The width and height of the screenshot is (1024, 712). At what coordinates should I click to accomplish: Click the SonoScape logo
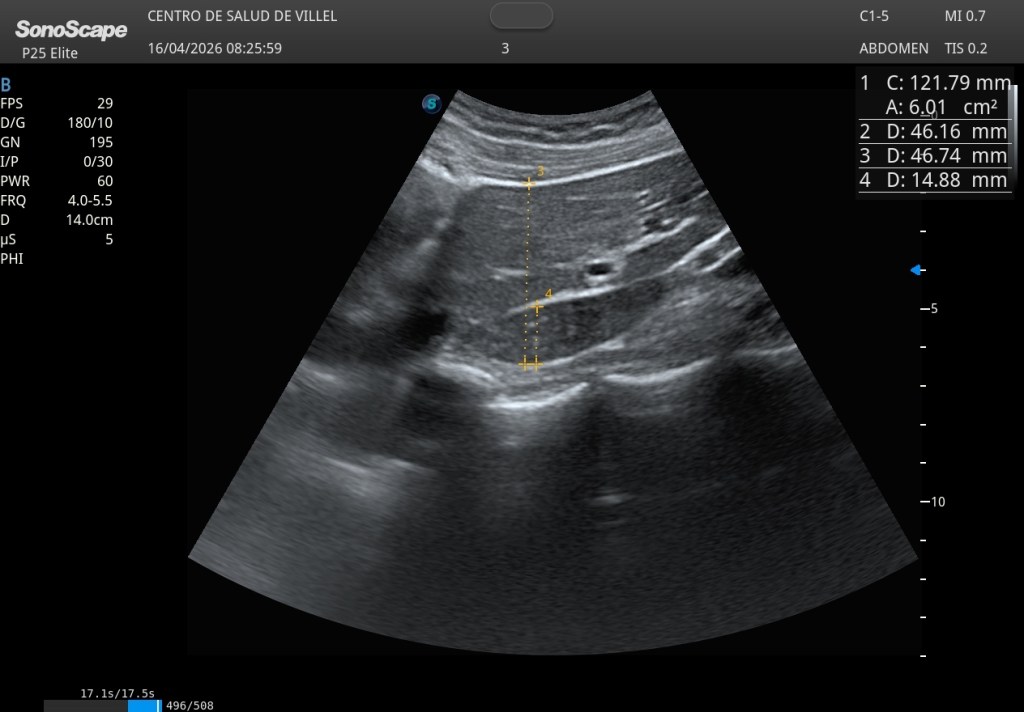(x=70, y=30)
